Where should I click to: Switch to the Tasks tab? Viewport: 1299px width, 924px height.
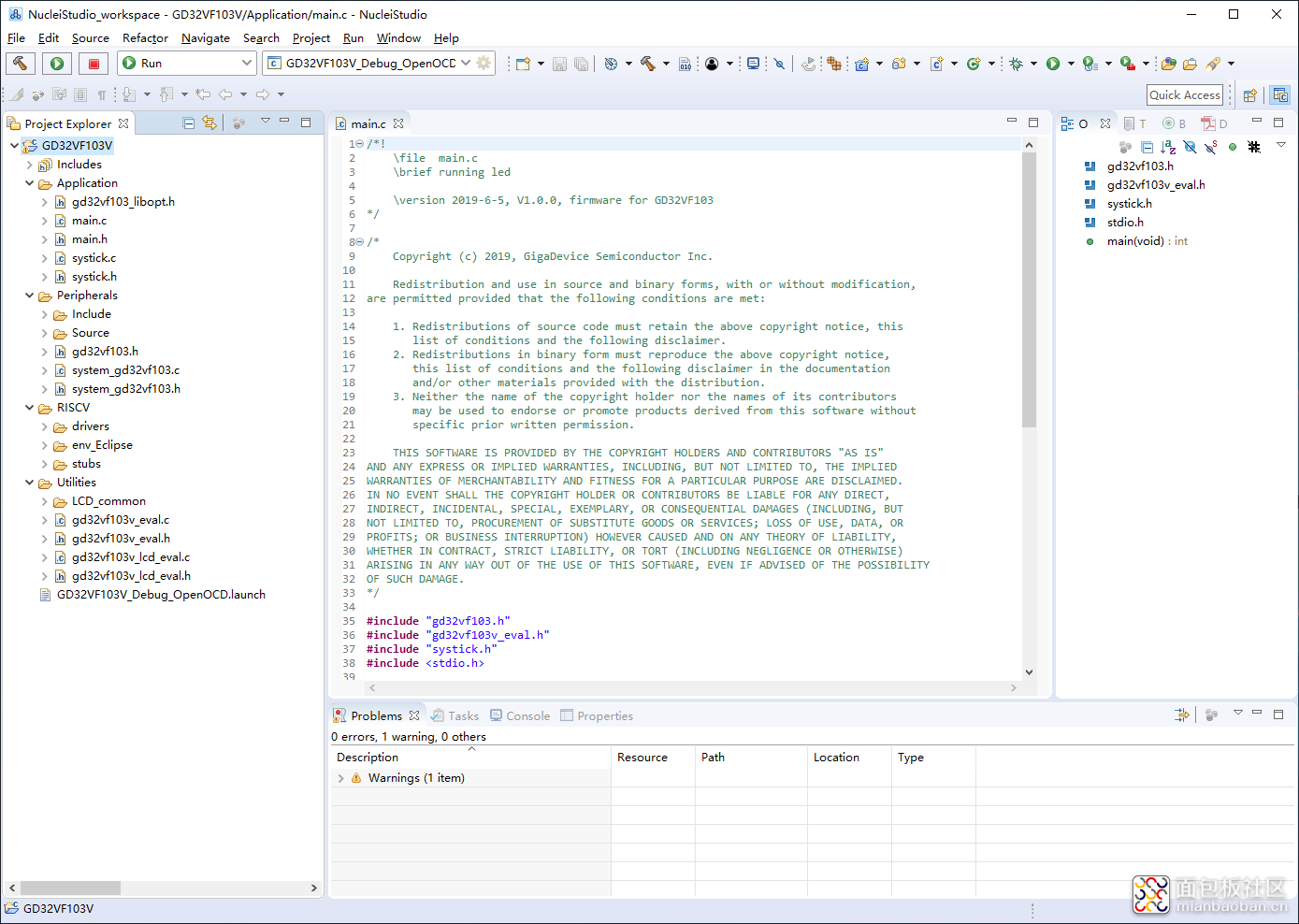[455, 716]
